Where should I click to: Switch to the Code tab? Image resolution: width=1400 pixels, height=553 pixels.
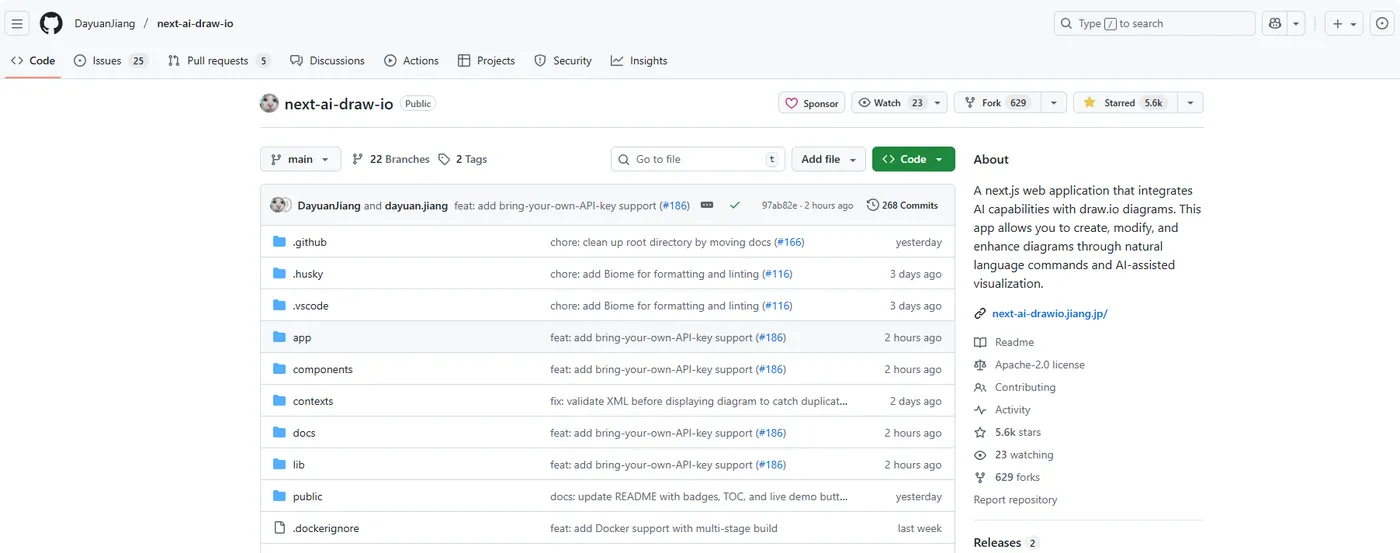(x=33, y=61)
